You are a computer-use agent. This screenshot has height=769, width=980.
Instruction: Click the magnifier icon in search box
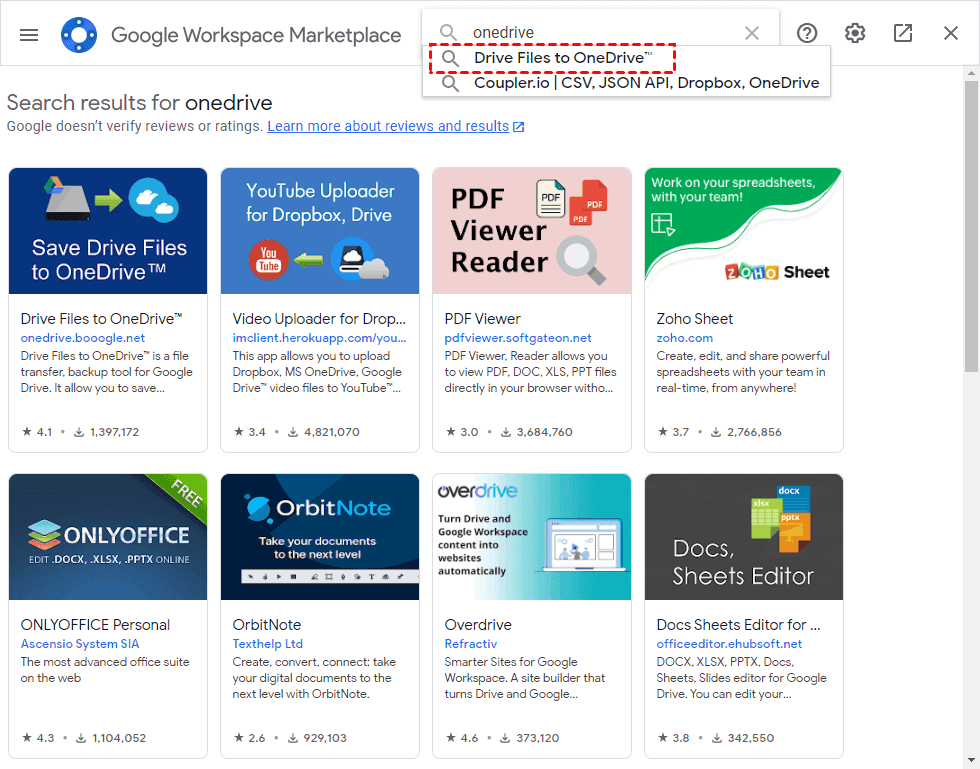(450, 33)
